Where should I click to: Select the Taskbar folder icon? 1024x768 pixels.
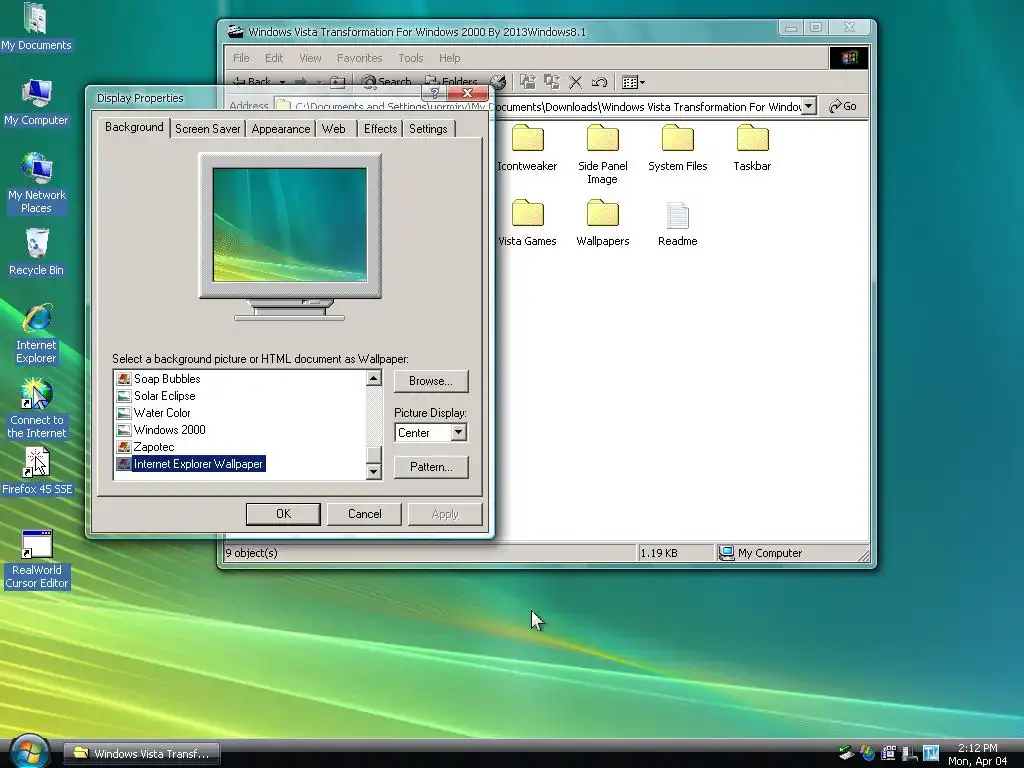[752, 138]
